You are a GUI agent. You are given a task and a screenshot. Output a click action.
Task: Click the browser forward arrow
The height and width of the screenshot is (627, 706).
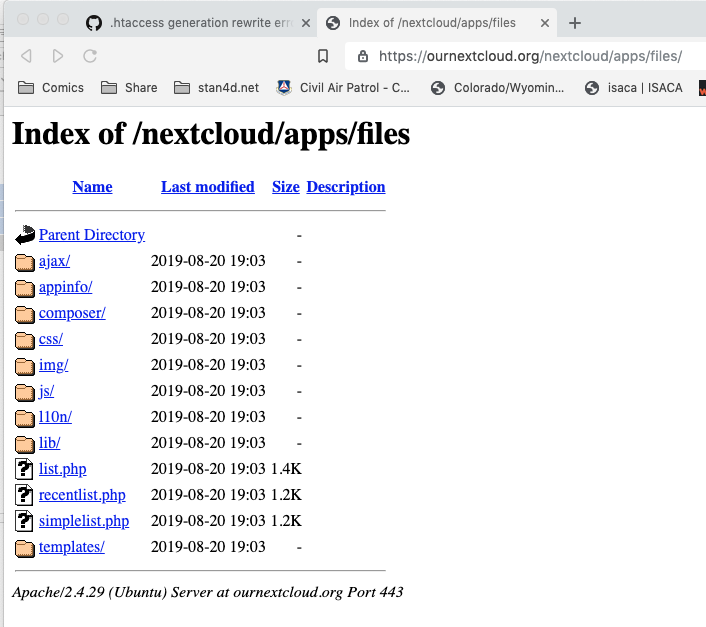pos(58,56)
